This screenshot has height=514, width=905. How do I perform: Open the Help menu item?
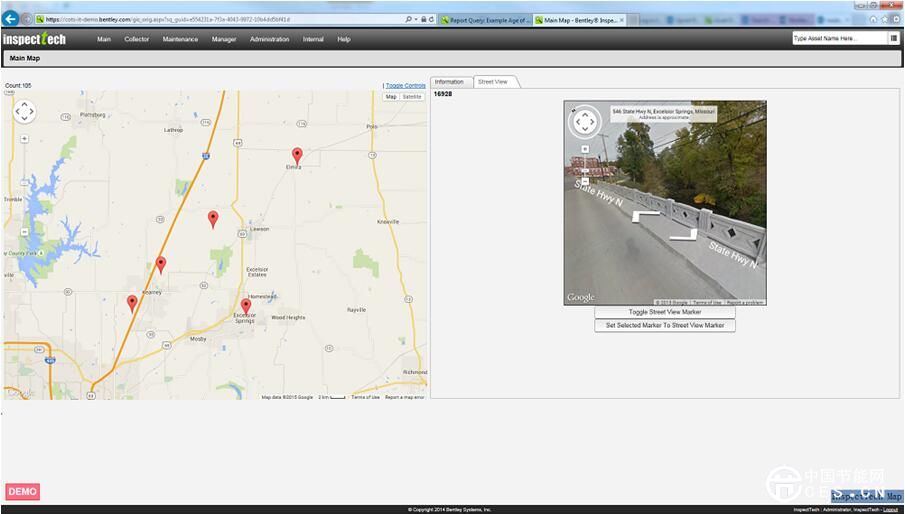tap(344, 39)
